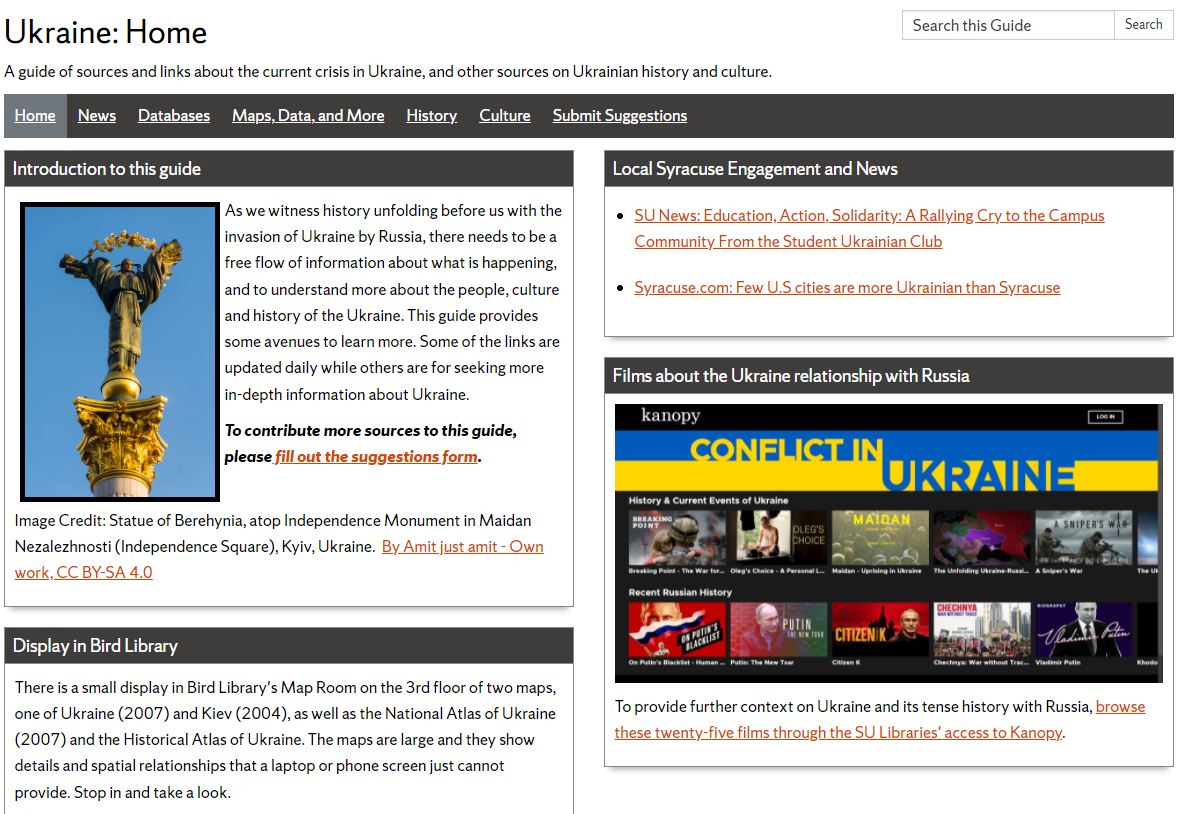Click Films about the Ukraine relationship heading
Viewport: 1191px width, 814px height.
point(791,376)
